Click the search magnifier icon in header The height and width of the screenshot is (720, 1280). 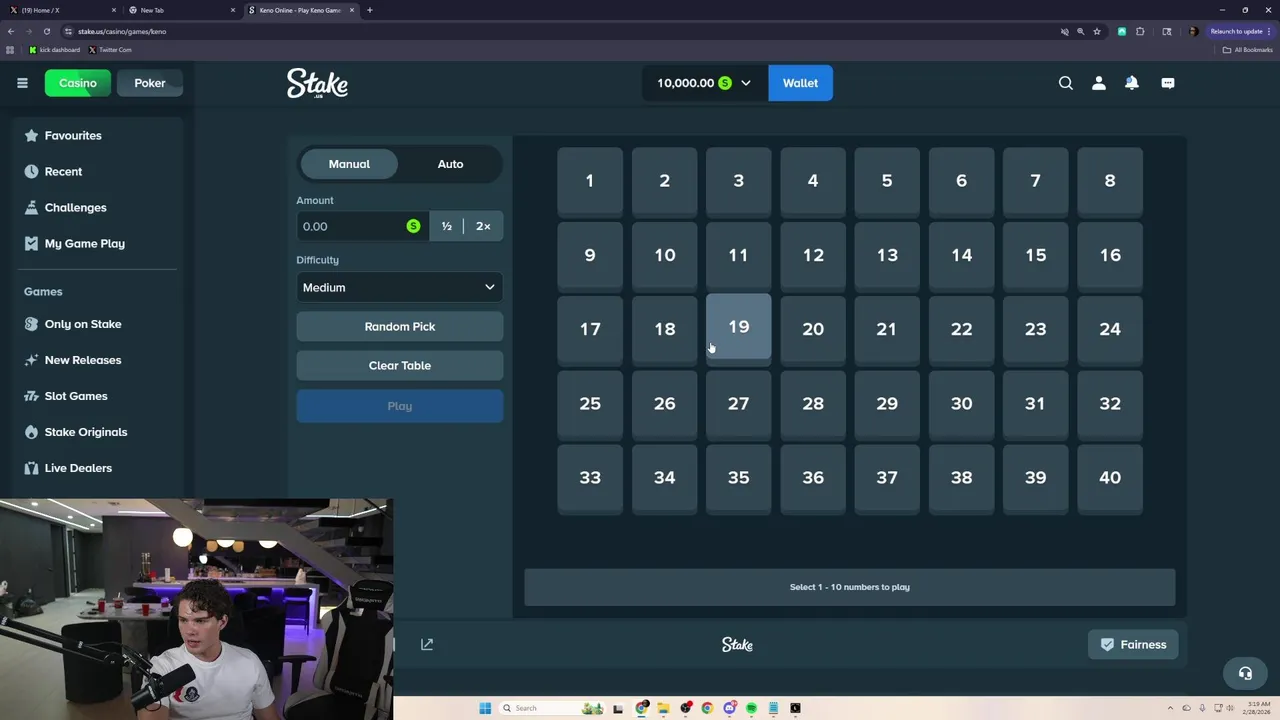coord(1066,83)
